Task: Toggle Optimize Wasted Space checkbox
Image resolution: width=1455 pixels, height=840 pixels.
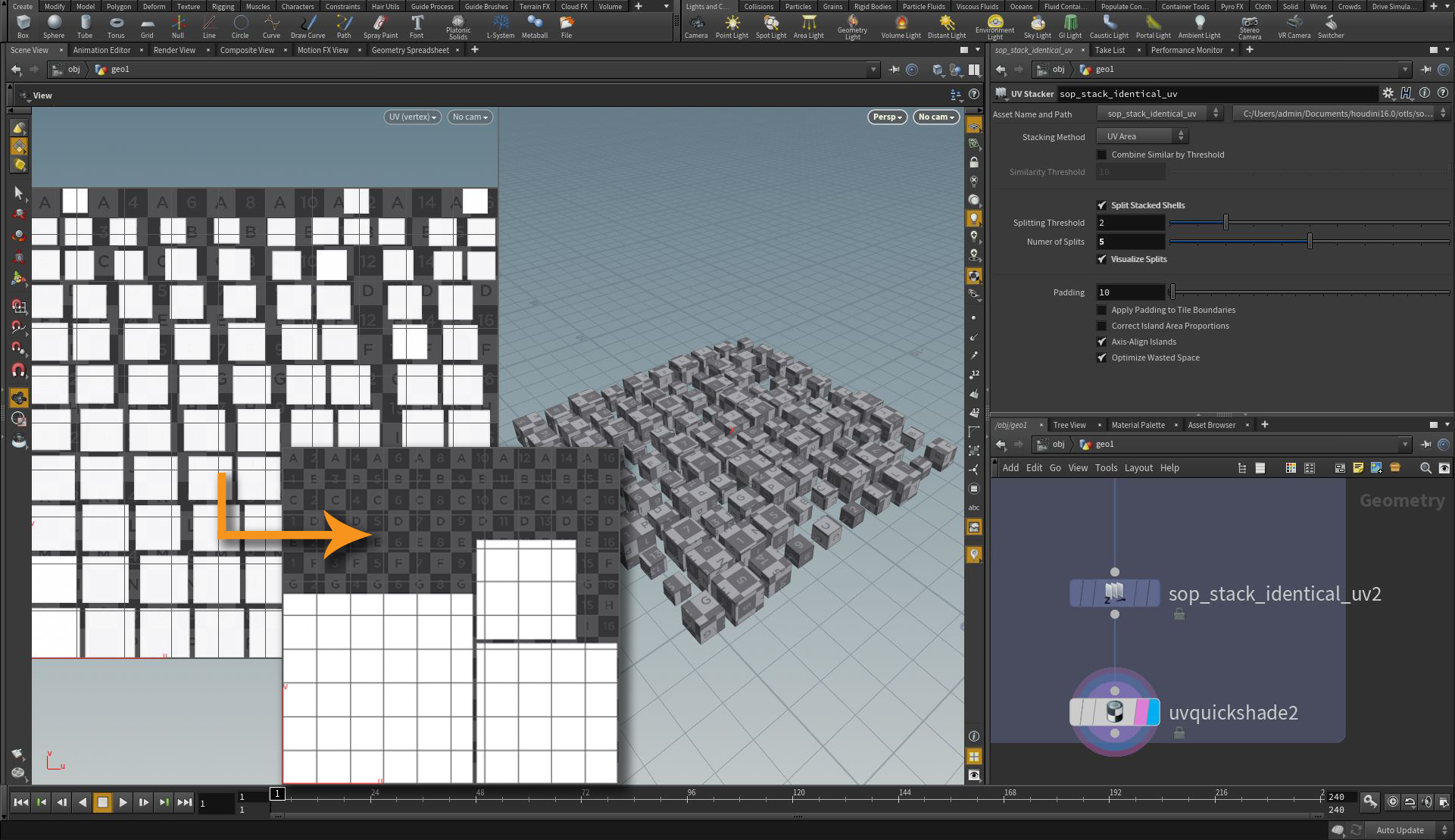Action: [x=1102, y=358]
